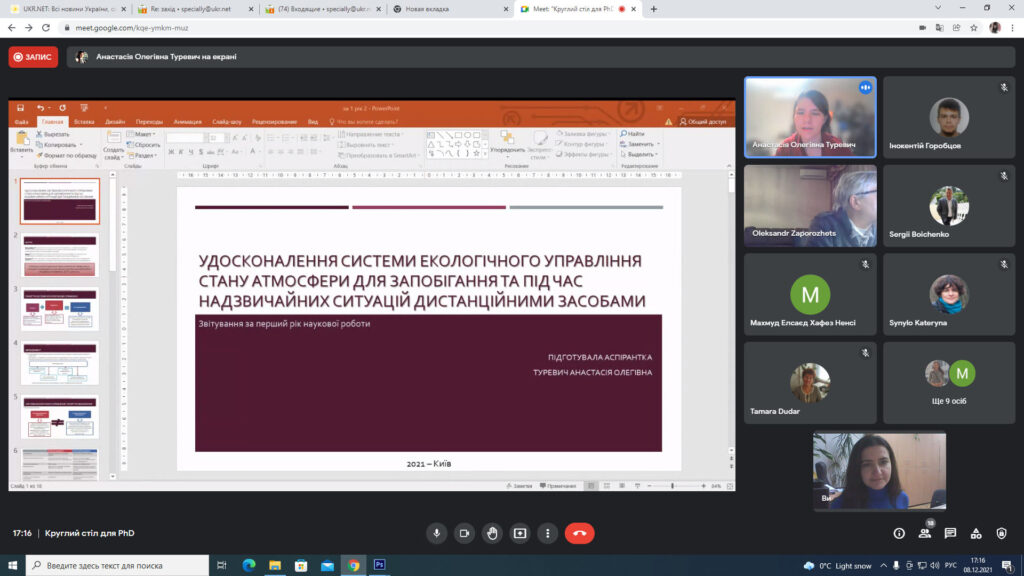Open the meeting details info icon
The width and height of the screenshot is (1024, 576).
click(899, 533)
